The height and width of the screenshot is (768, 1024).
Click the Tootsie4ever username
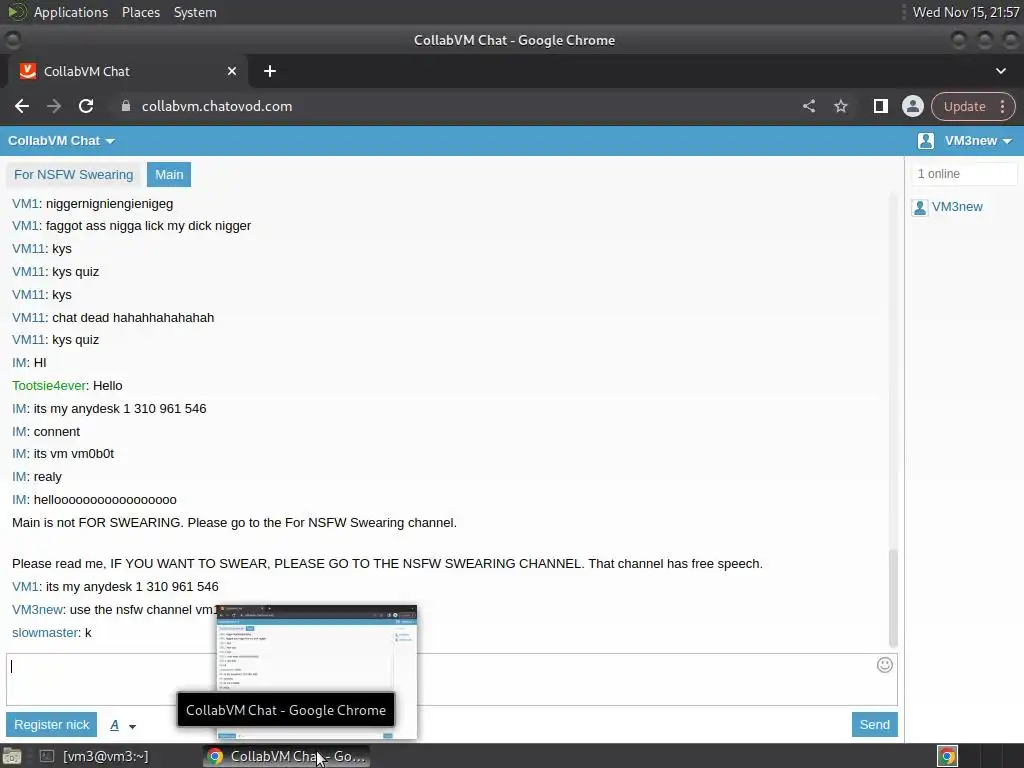(49, 386)
